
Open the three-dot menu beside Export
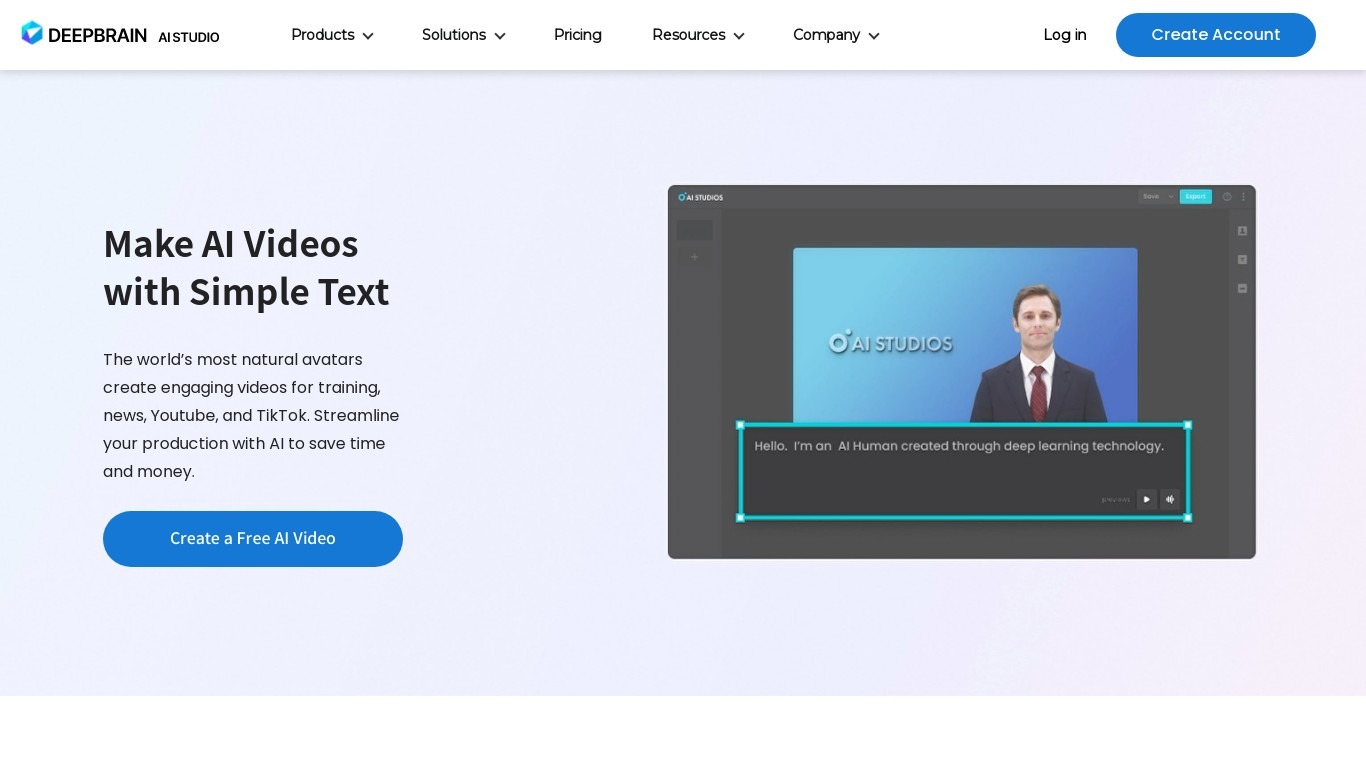1243,196
